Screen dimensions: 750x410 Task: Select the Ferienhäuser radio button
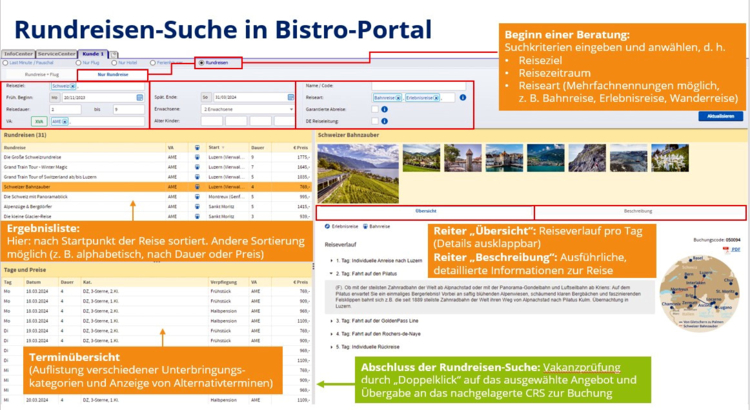pos(153,63)
